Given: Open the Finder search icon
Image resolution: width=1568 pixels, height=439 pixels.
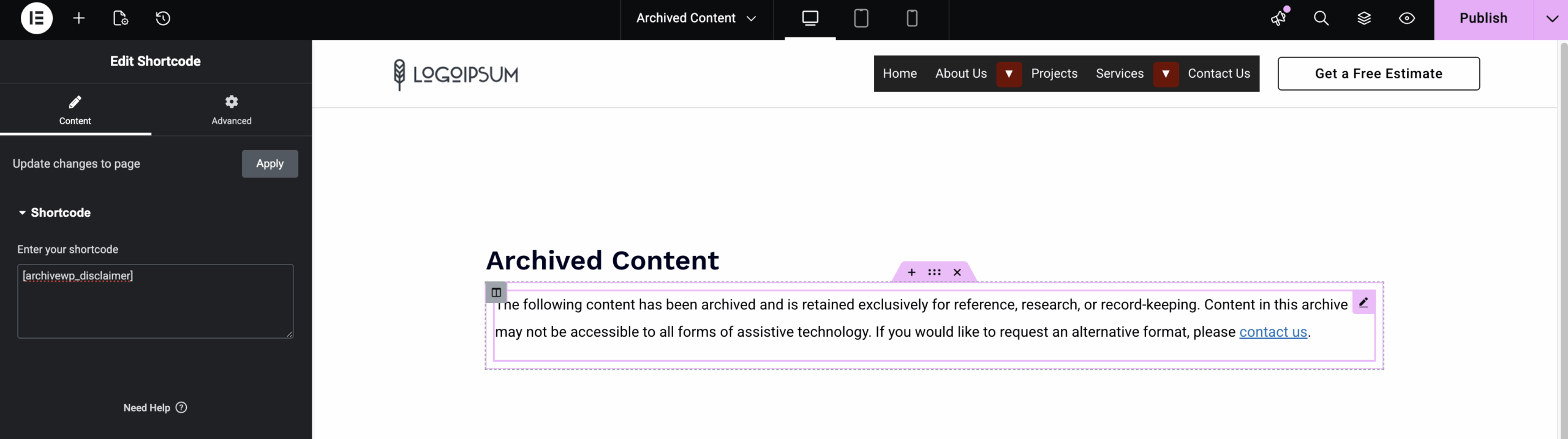Looking at the screenshot, I should [x=1321, y=18].
